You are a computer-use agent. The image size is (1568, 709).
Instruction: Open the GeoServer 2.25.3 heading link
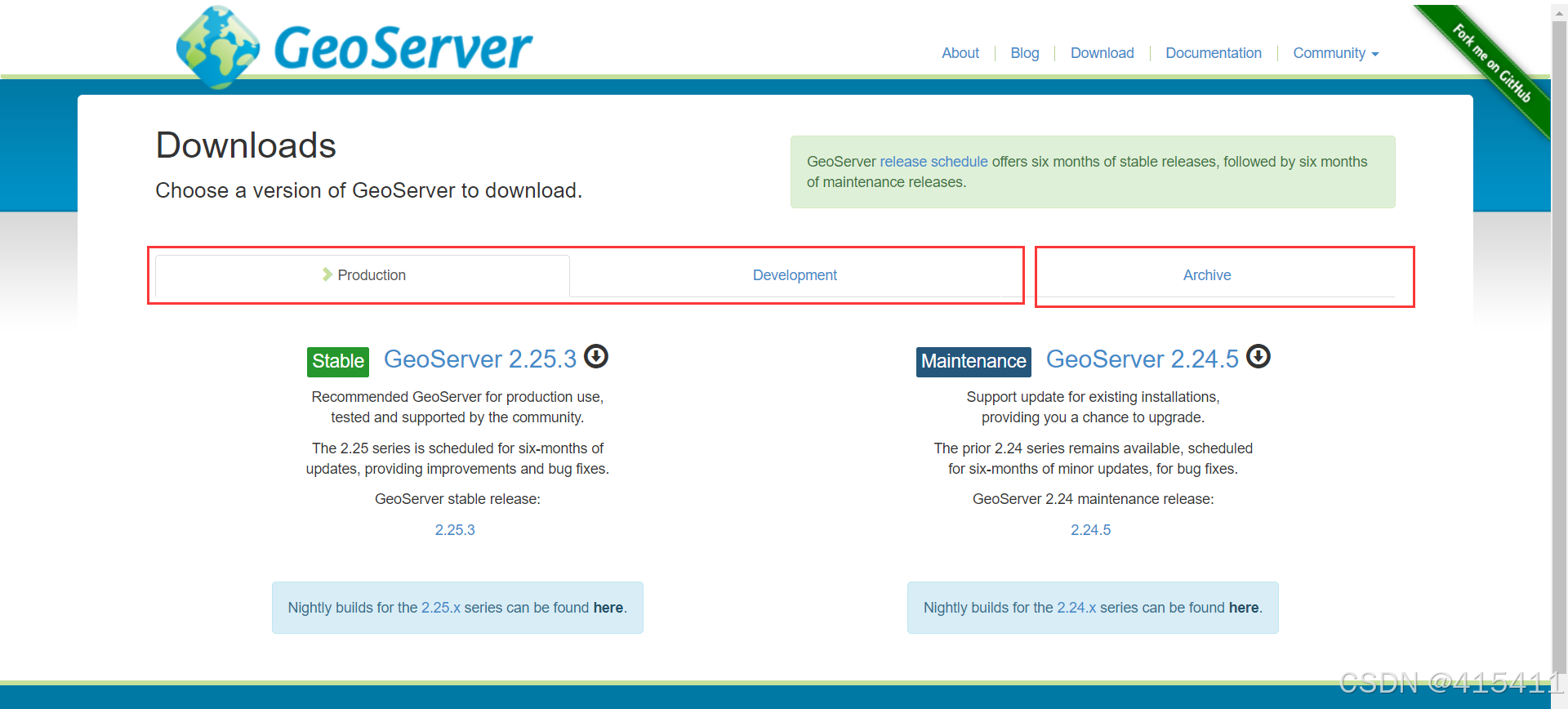pos(480,359)
